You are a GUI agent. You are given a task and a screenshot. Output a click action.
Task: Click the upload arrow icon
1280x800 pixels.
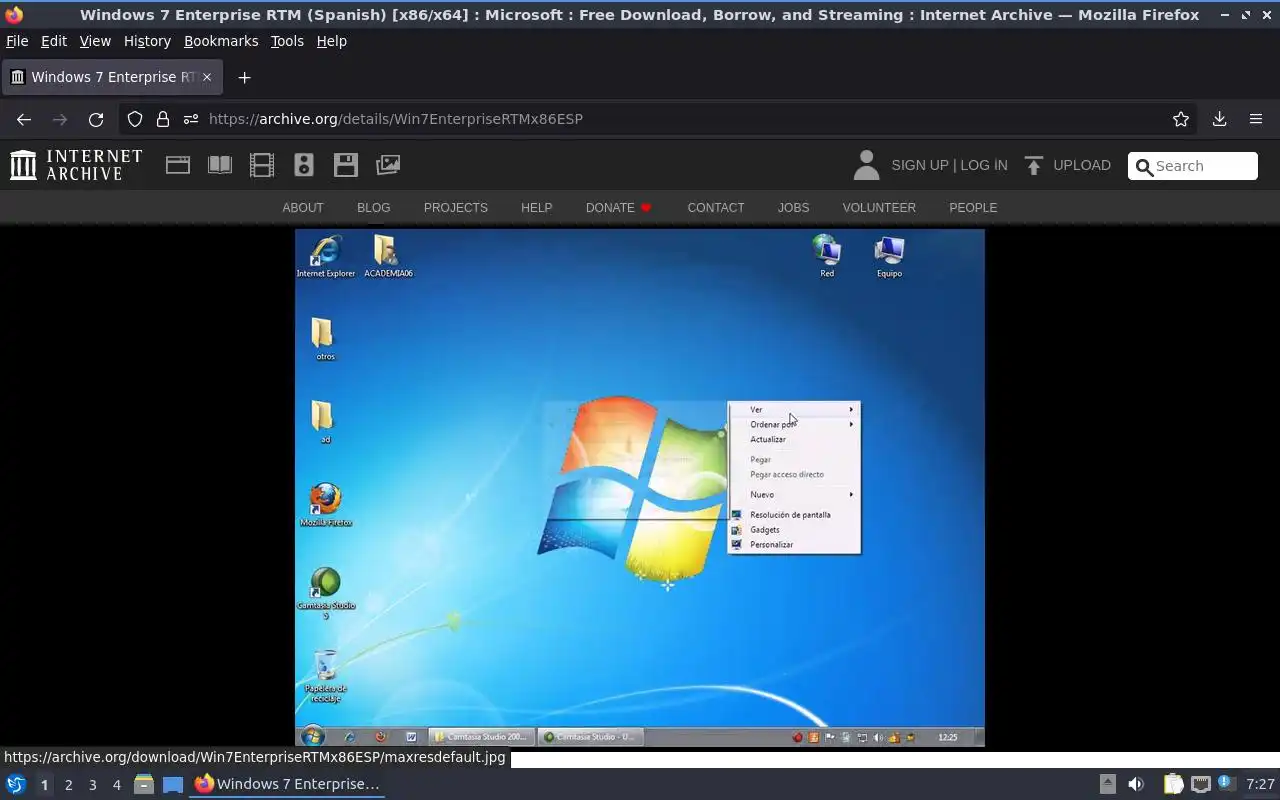pos(1034,165)
